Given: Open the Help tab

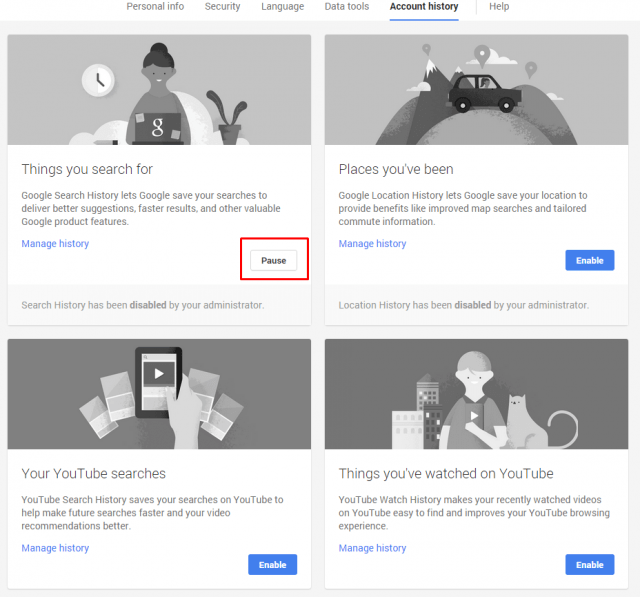Looking at the screenshot, I should pyautogui.click(x=499, y=7).
